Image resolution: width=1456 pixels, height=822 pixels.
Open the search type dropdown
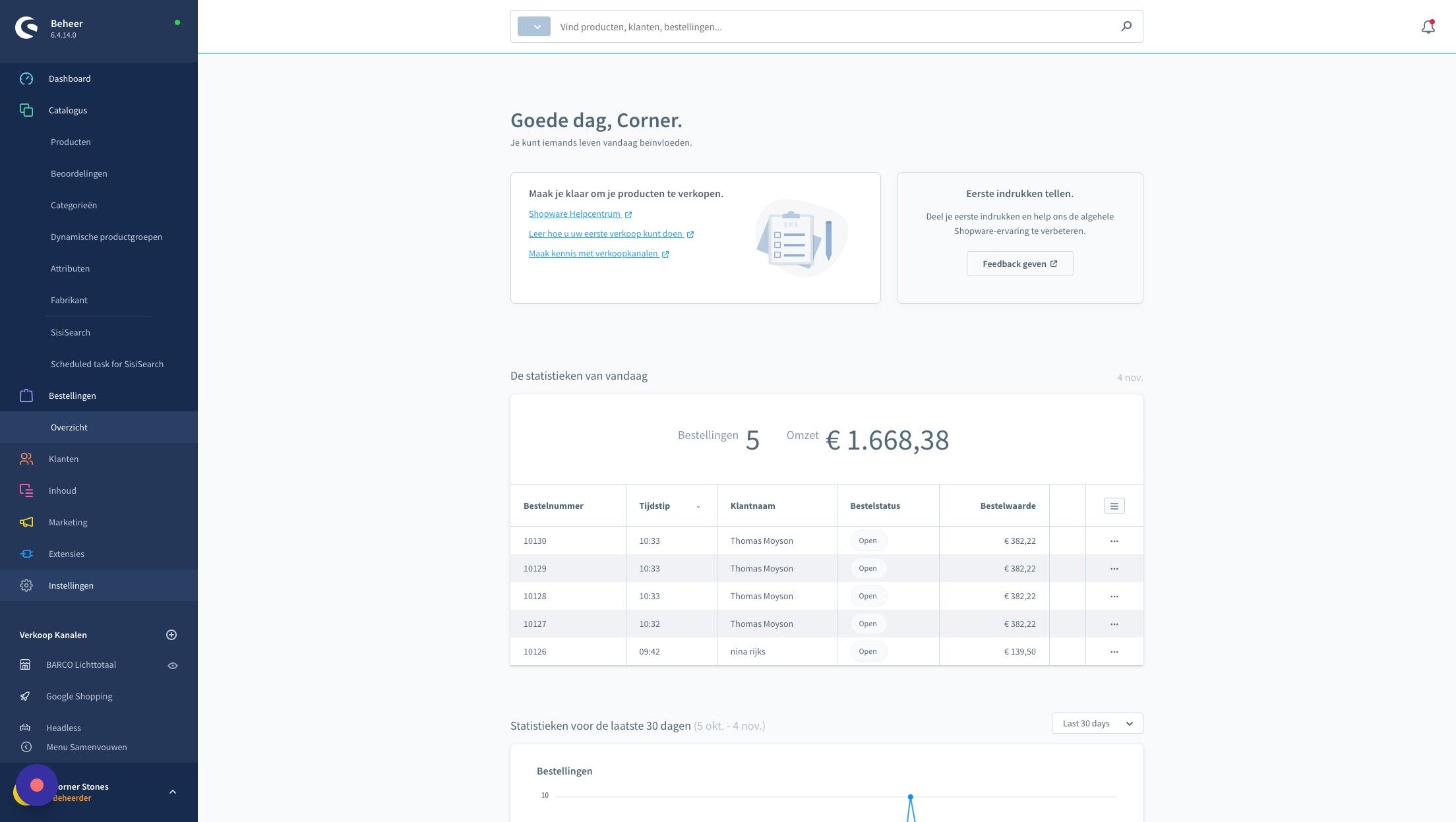(x=534, y=26)
